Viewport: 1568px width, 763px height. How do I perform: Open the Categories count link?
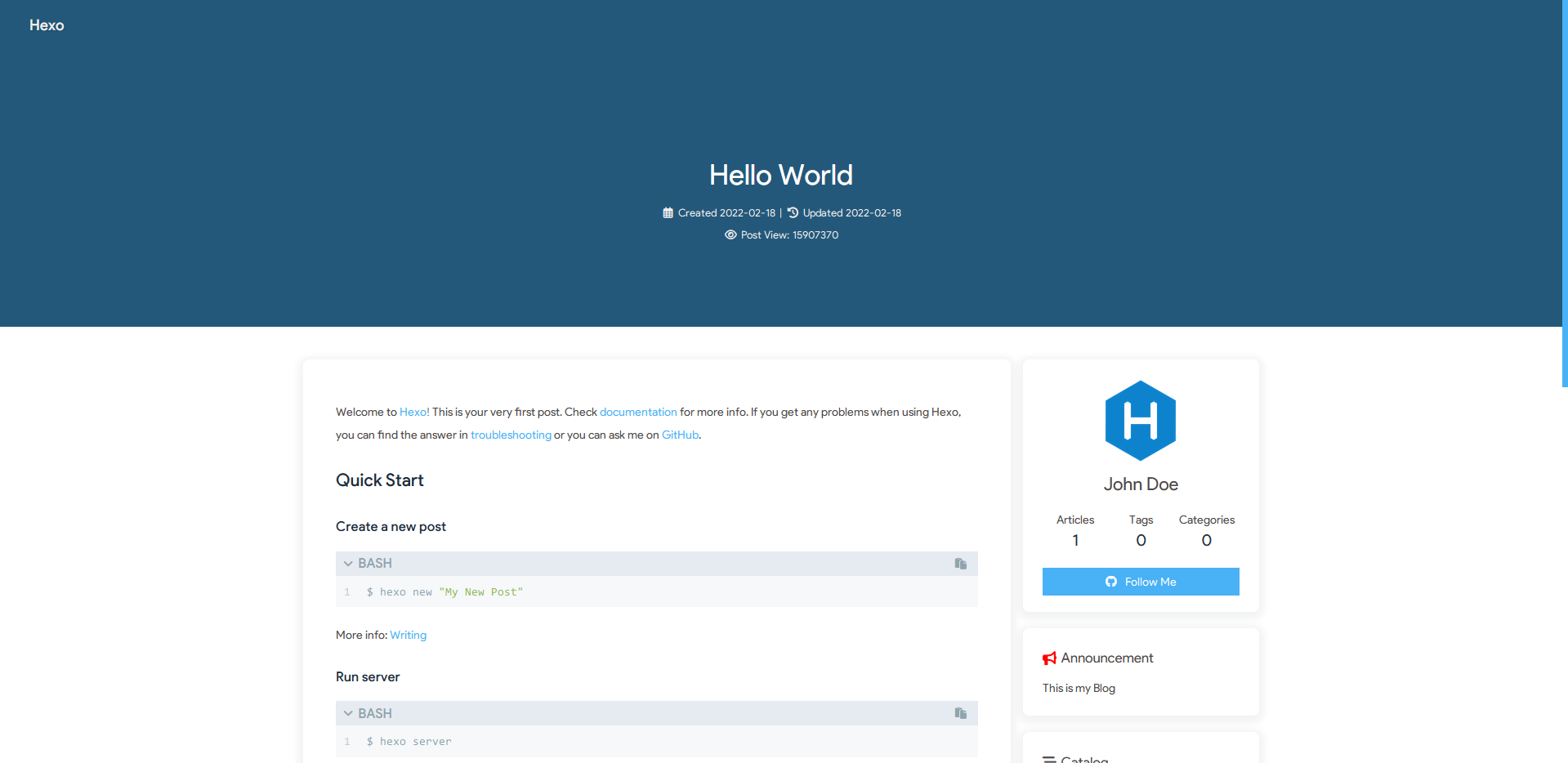[1207, 530]
